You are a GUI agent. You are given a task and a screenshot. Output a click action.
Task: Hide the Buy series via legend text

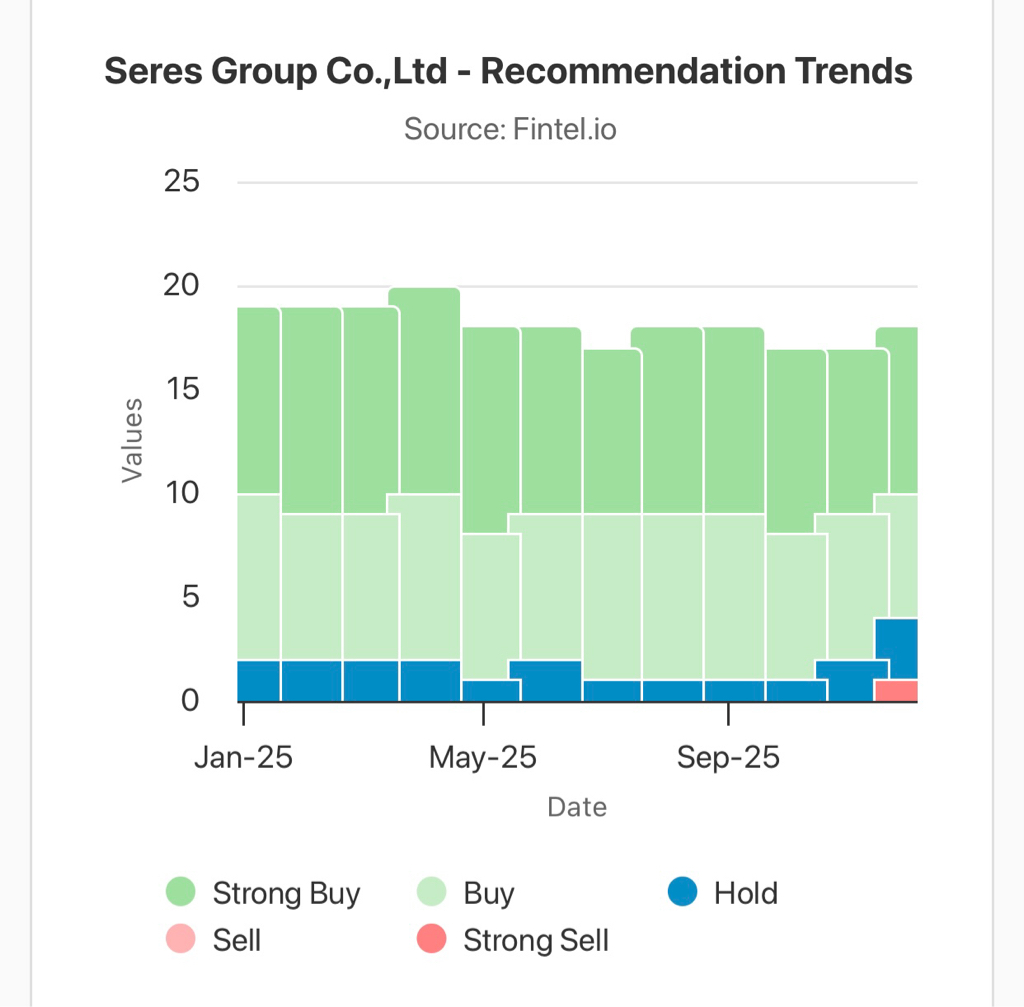coord(489,892)
